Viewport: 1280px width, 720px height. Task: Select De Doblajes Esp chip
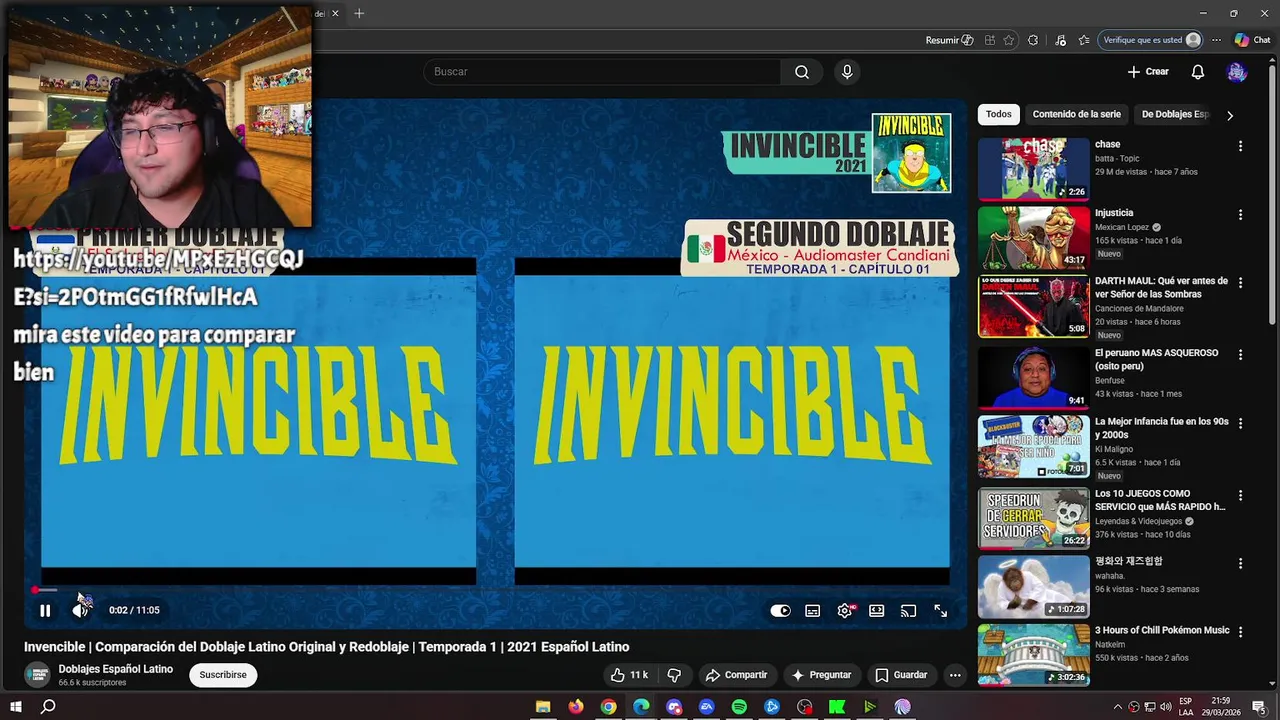point(1175,114)
